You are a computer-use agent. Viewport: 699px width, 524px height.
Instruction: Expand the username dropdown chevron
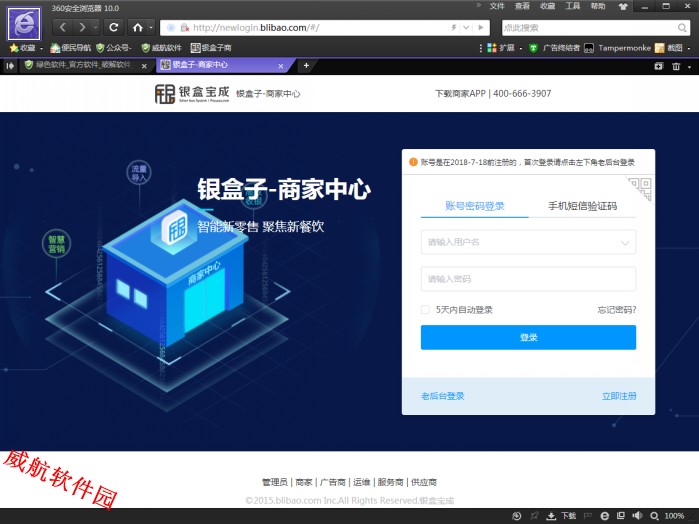[x=625, y=243]
